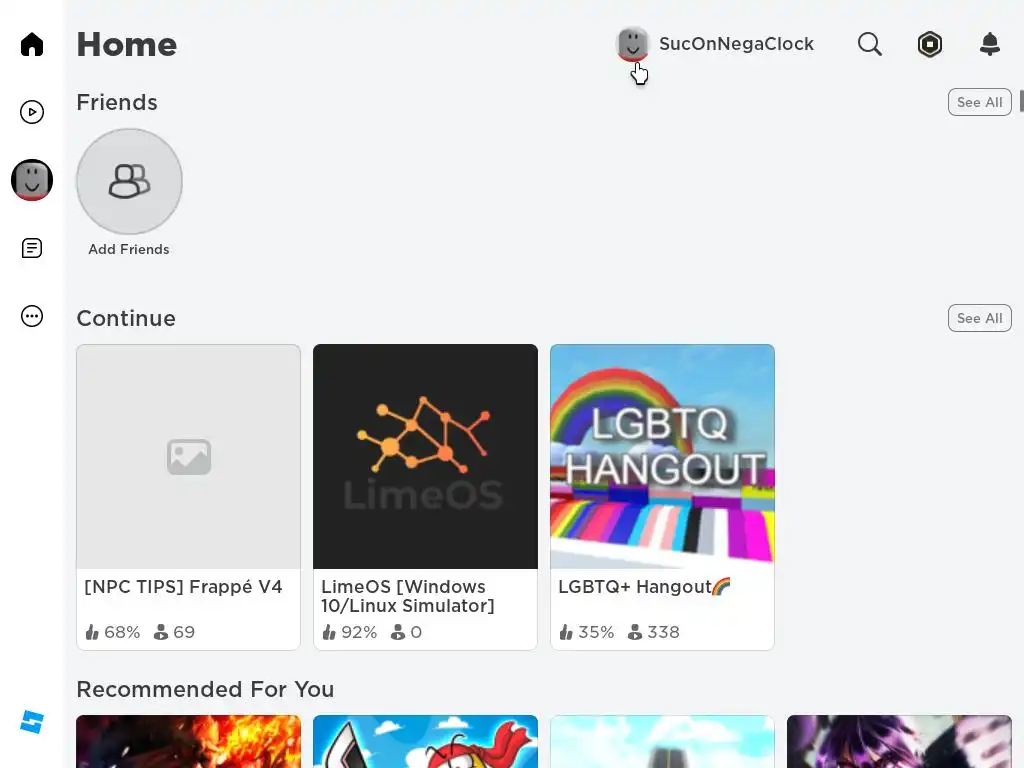Open the avatar icon in left sidebar
Screen dimensions: 1024x768
pyautogui.click(x=31, y=180)
